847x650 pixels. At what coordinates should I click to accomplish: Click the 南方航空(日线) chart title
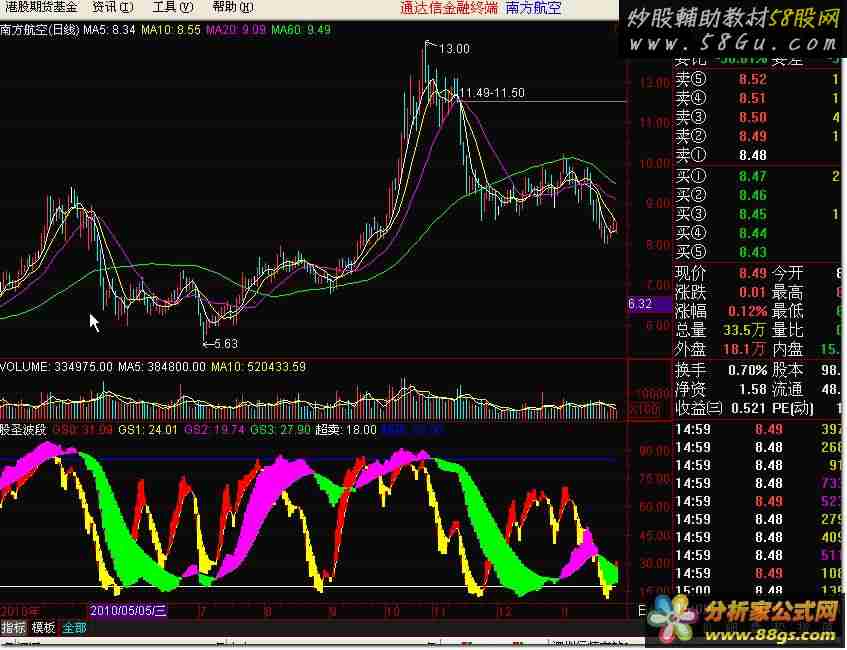tap(40, 30)
